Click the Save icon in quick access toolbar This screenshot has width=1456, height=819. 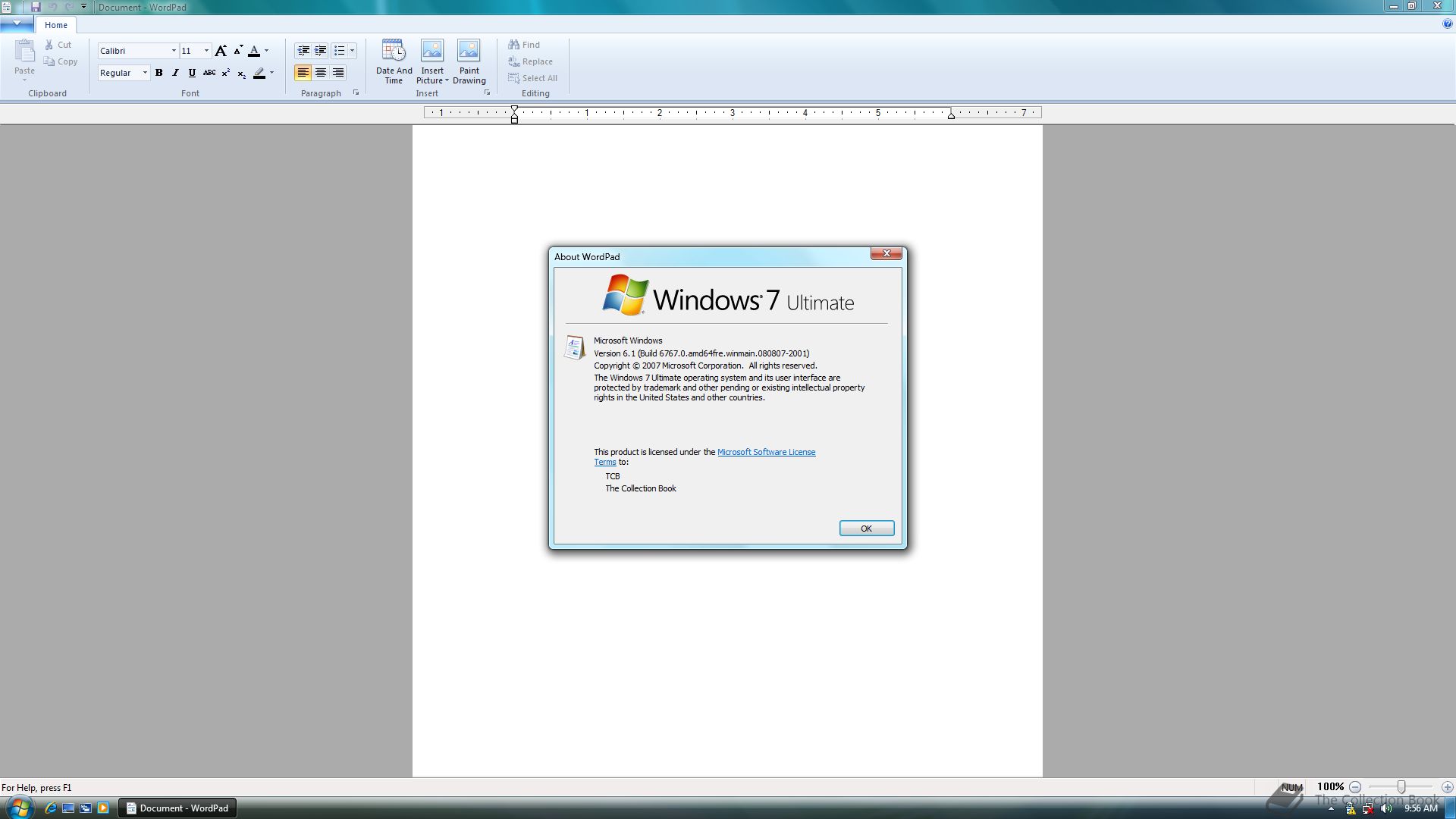point(36,7)
